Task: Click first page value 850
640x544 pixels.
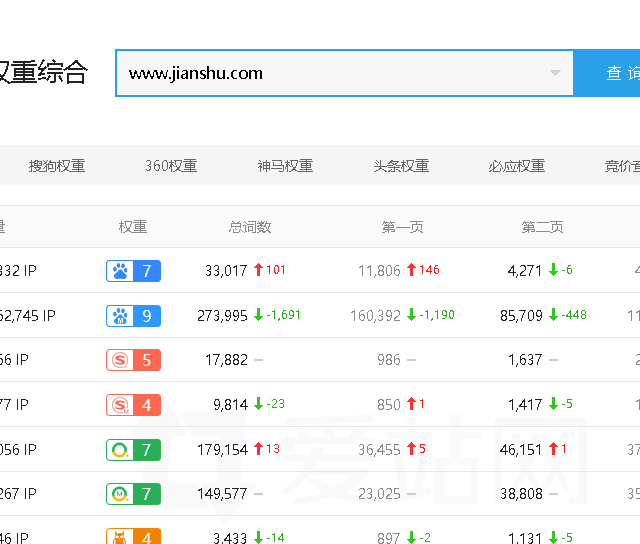Action: [x=389, y=405]
